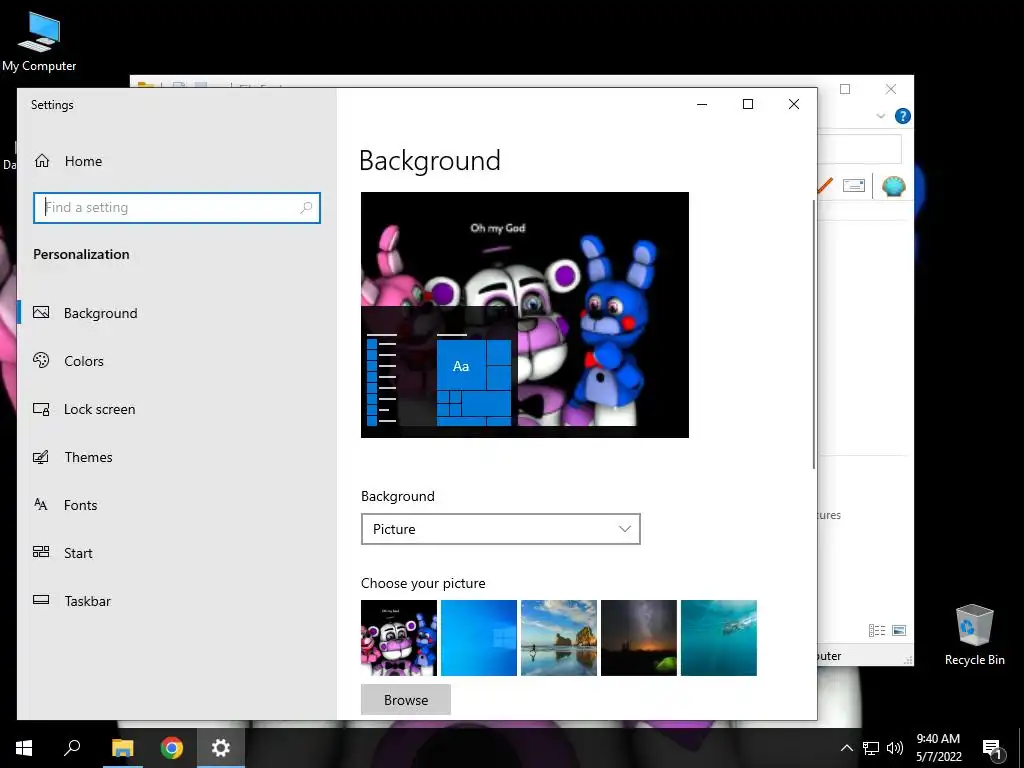The image size is (1024, 768).
Task: Click the Lock screen icon
Action: (41, 409)
